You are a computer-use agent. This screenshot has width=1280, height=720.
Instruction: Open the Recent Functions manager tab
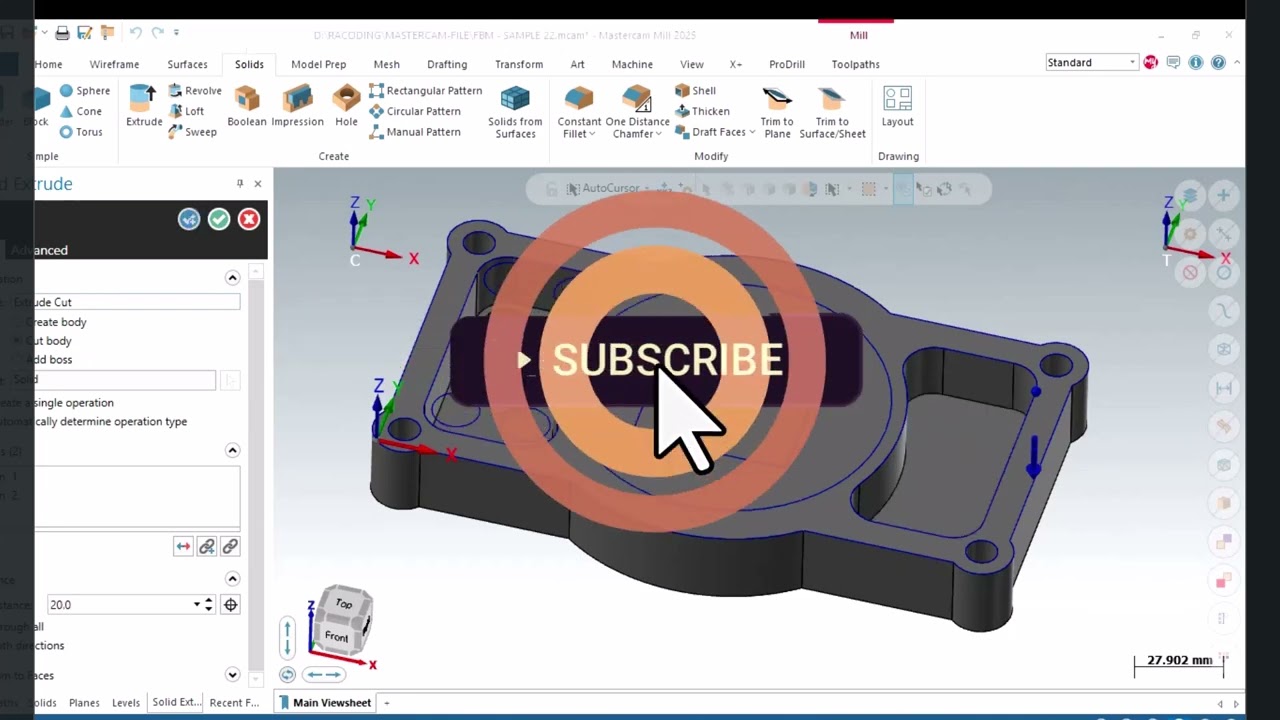pos(234,703)
